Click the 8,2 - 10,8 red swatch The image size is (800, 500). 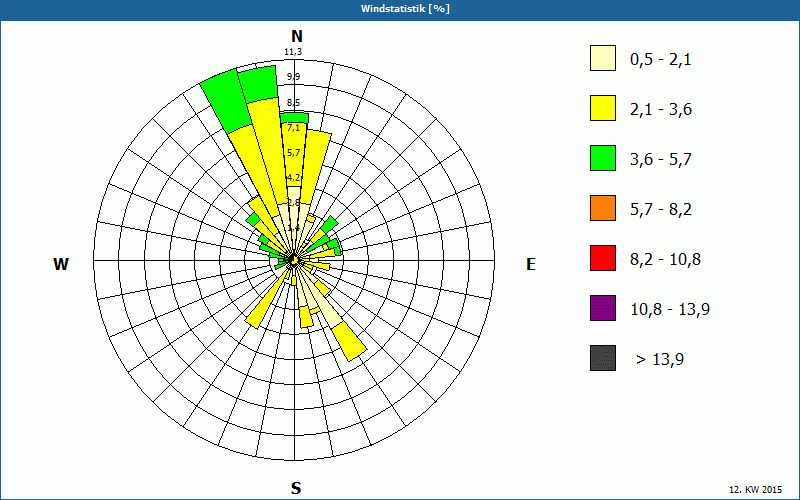[x=603, y=258]
